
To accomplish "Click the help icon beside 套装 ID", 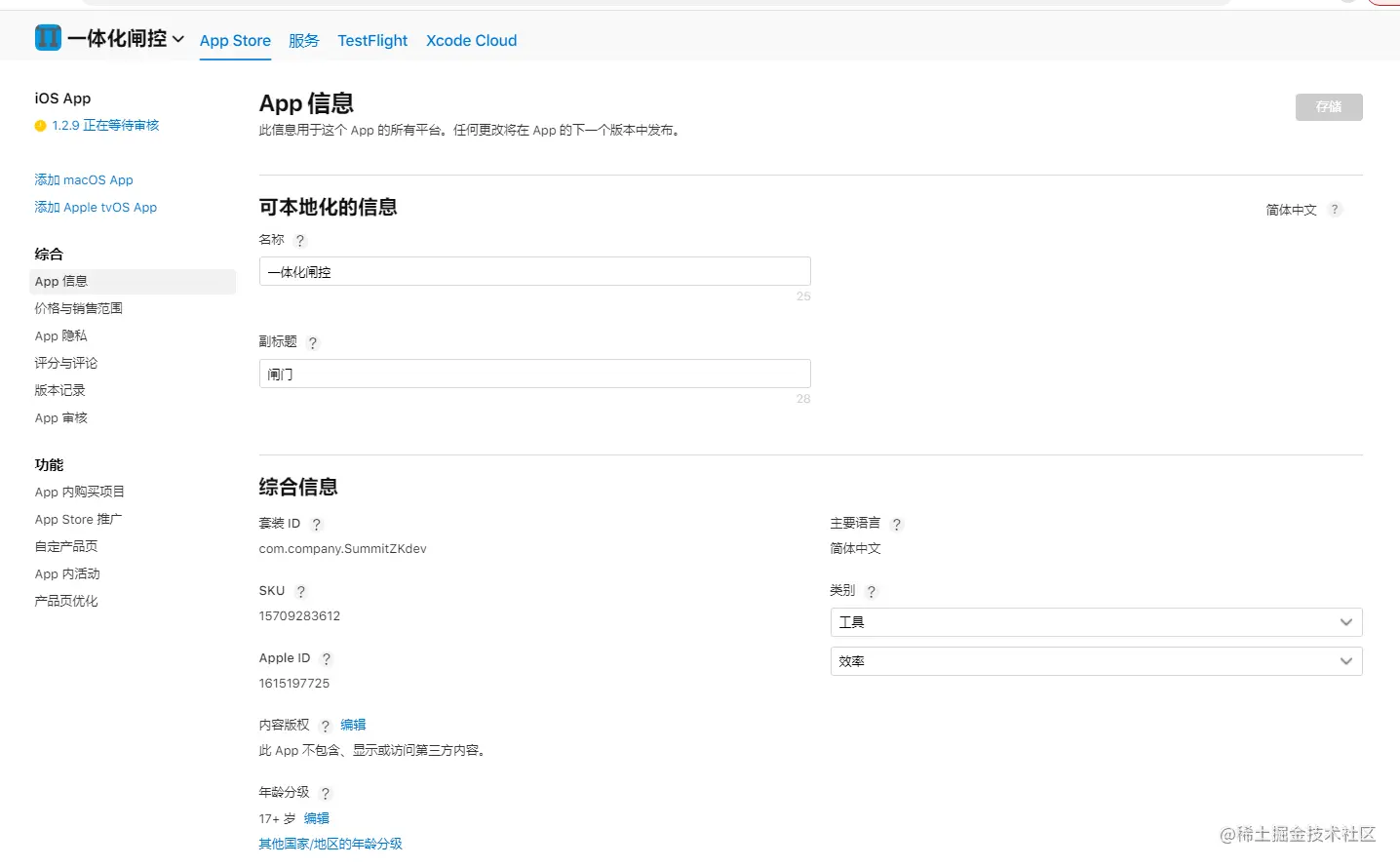I will point(318,523).
